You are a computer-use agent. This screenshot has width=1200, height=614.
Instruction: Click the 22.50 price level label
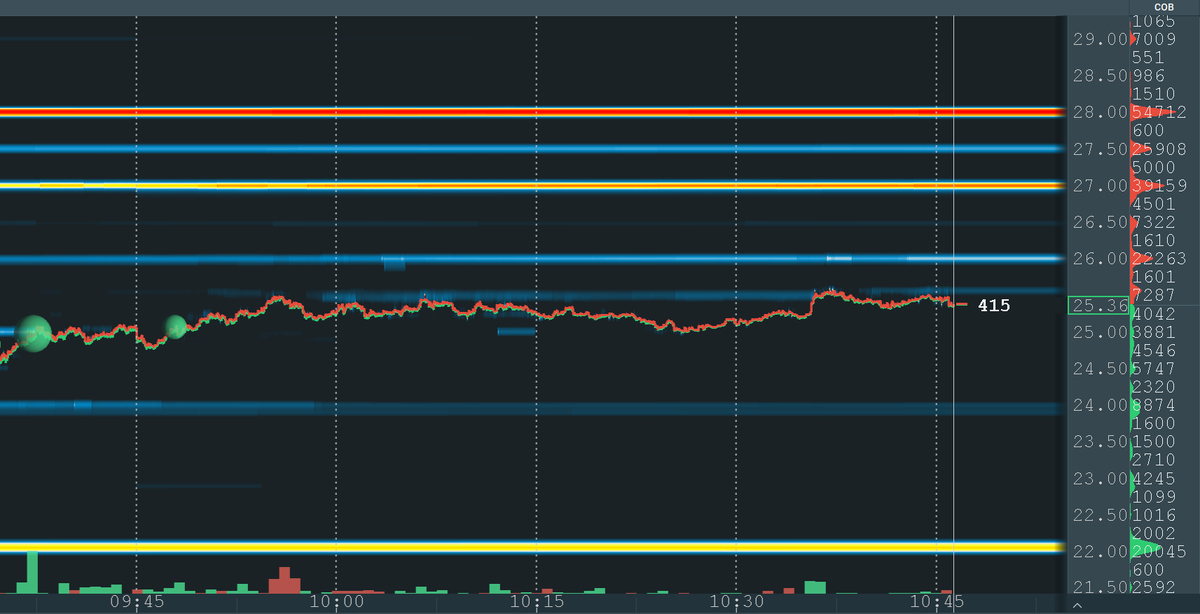1100,515
